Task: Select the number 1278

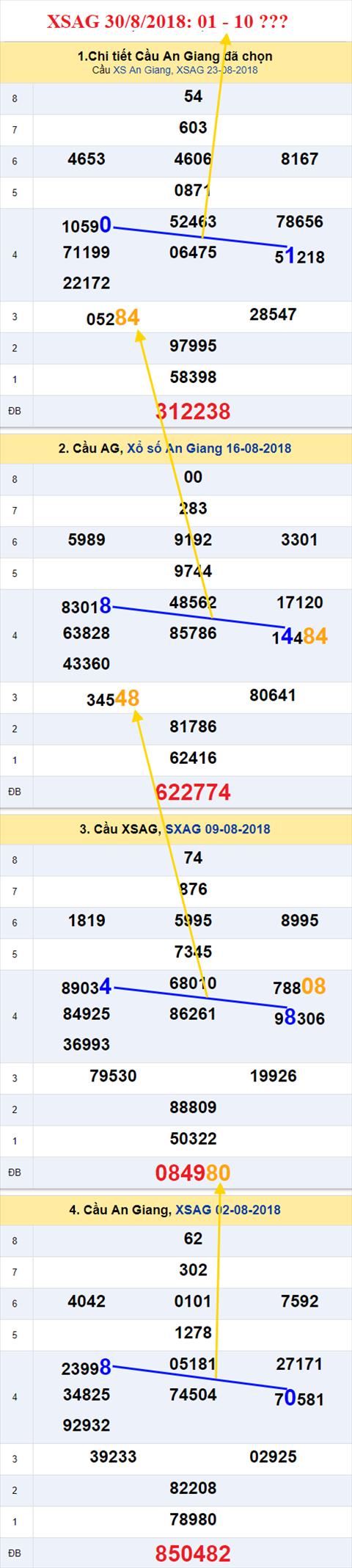Action: [193, 1333]
